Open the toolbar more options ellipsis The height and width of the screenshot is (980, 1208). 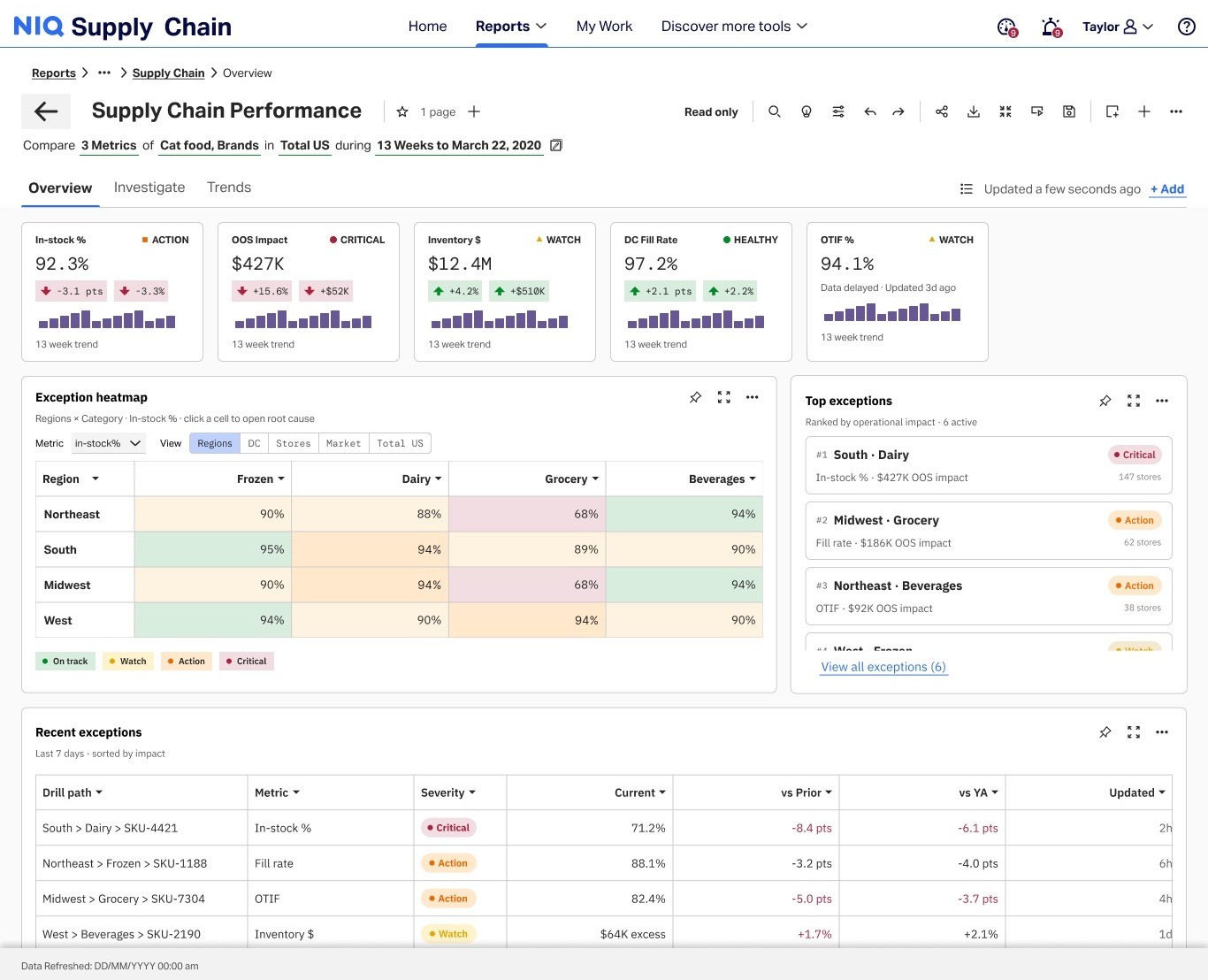click(1176, 111)
